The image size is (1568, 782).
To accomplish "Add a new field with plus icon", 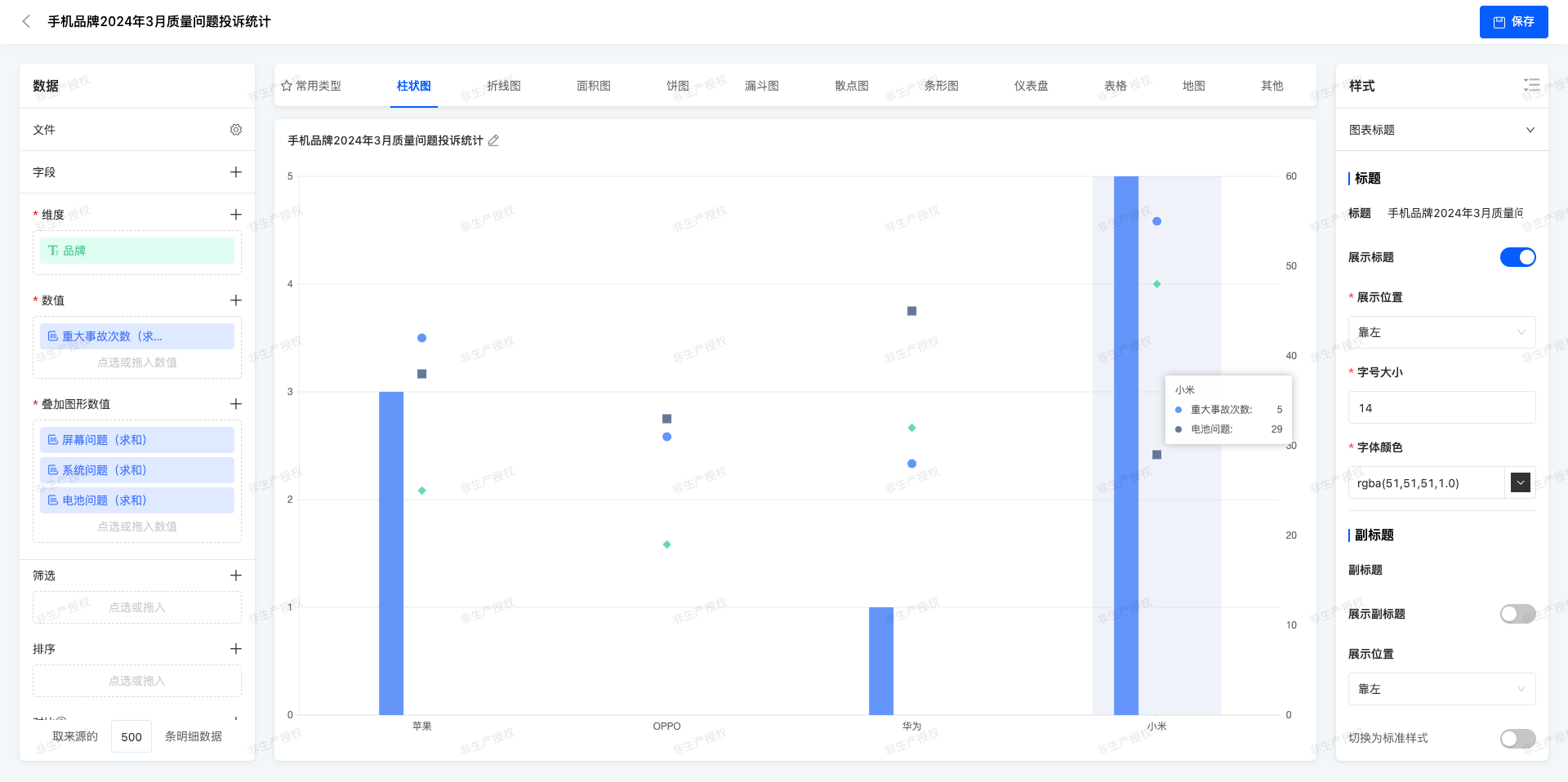I will (x=236, y=172).
